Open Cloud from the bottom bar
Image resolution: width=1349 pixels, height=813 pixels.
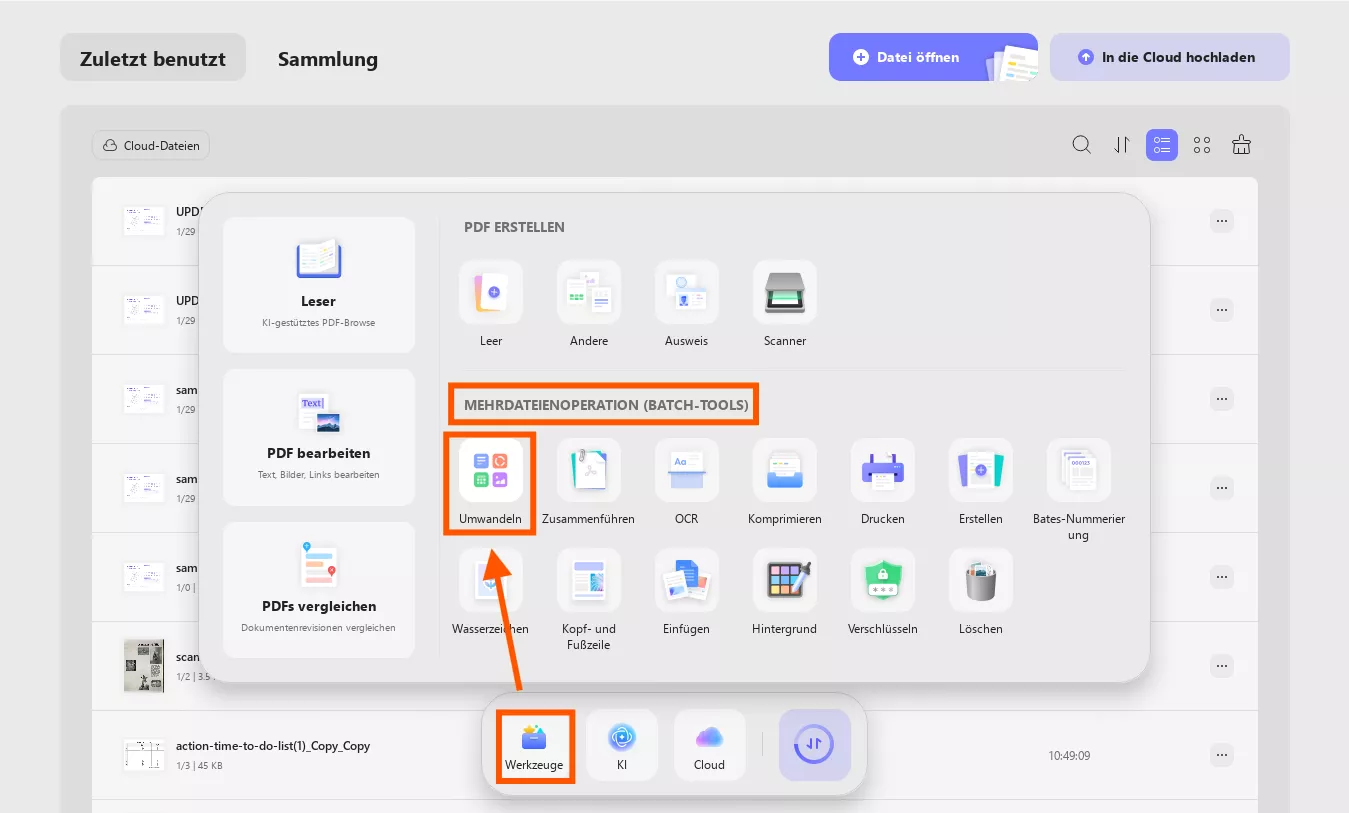coord(710,746)
